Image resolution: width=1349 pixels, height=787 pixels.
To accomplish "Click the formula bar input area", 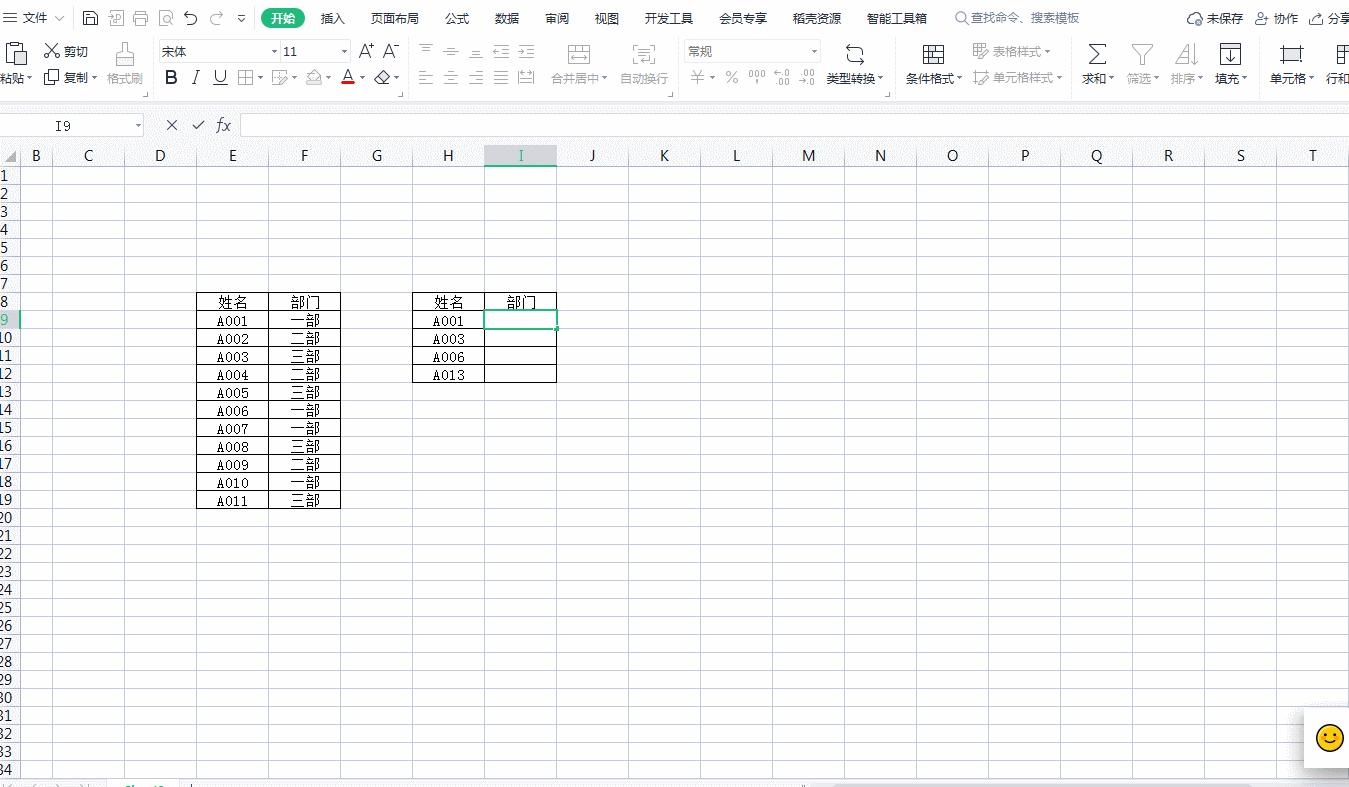I will click(x=600, y=124).
